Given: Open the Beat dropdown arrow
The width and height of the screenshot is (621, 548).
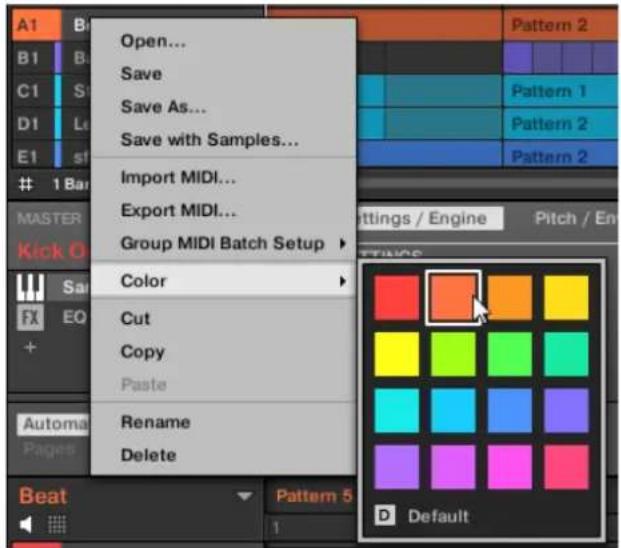Looking at the screenshot, I should point(244,496).
